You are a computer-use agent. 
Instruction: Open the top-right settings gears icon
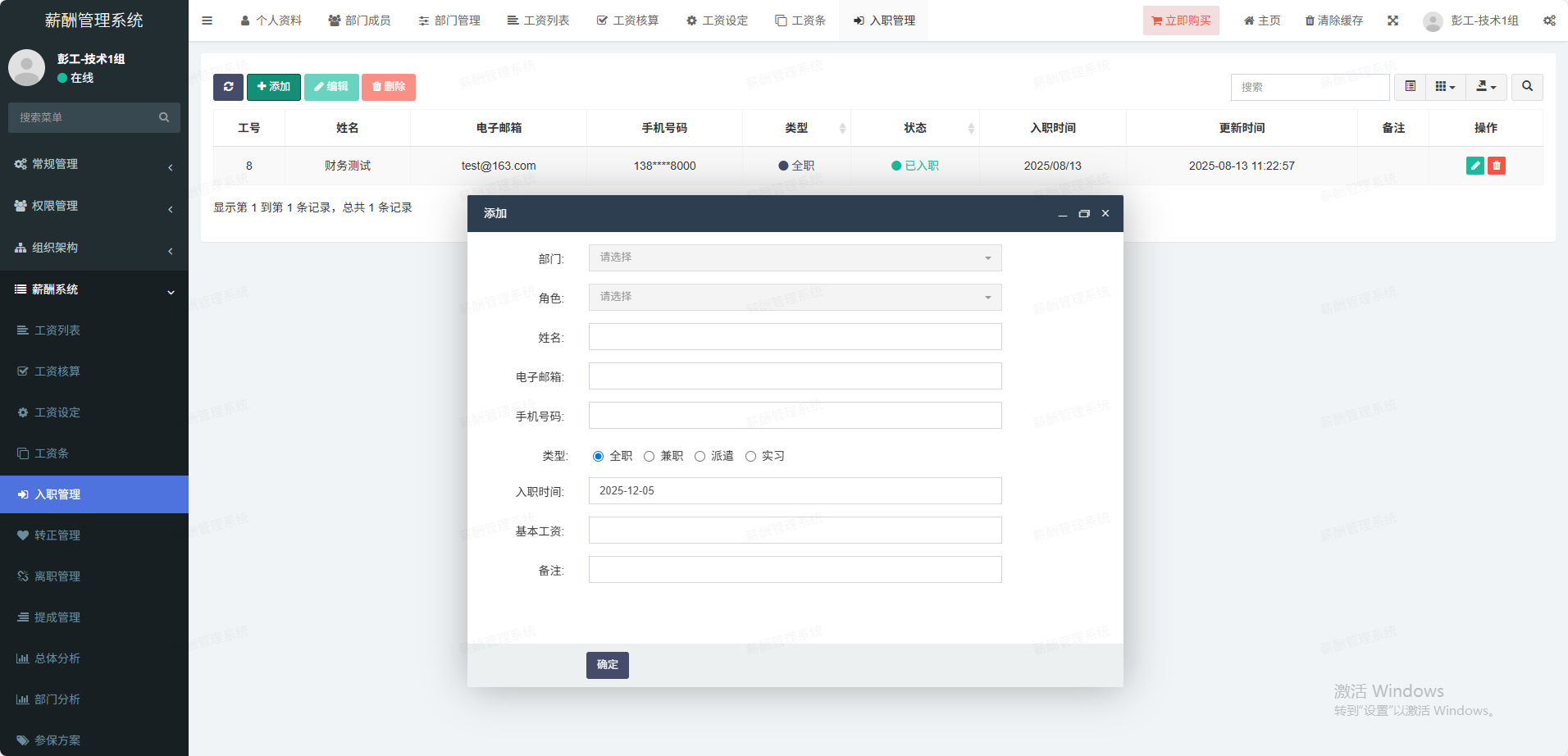point(1549,20)
